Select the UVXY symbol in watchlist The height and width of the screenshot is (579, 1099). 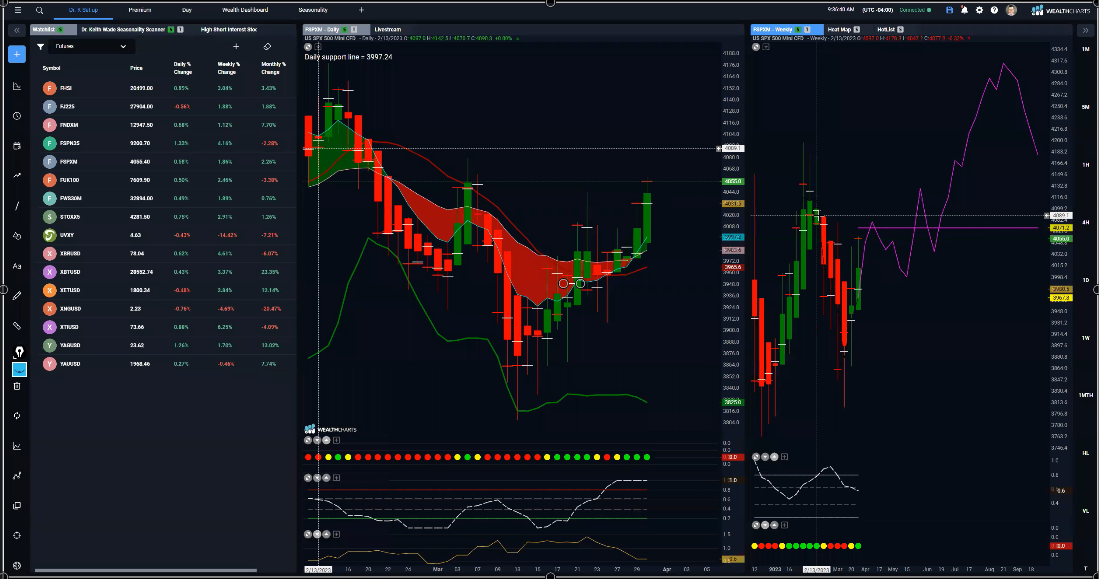67,236
